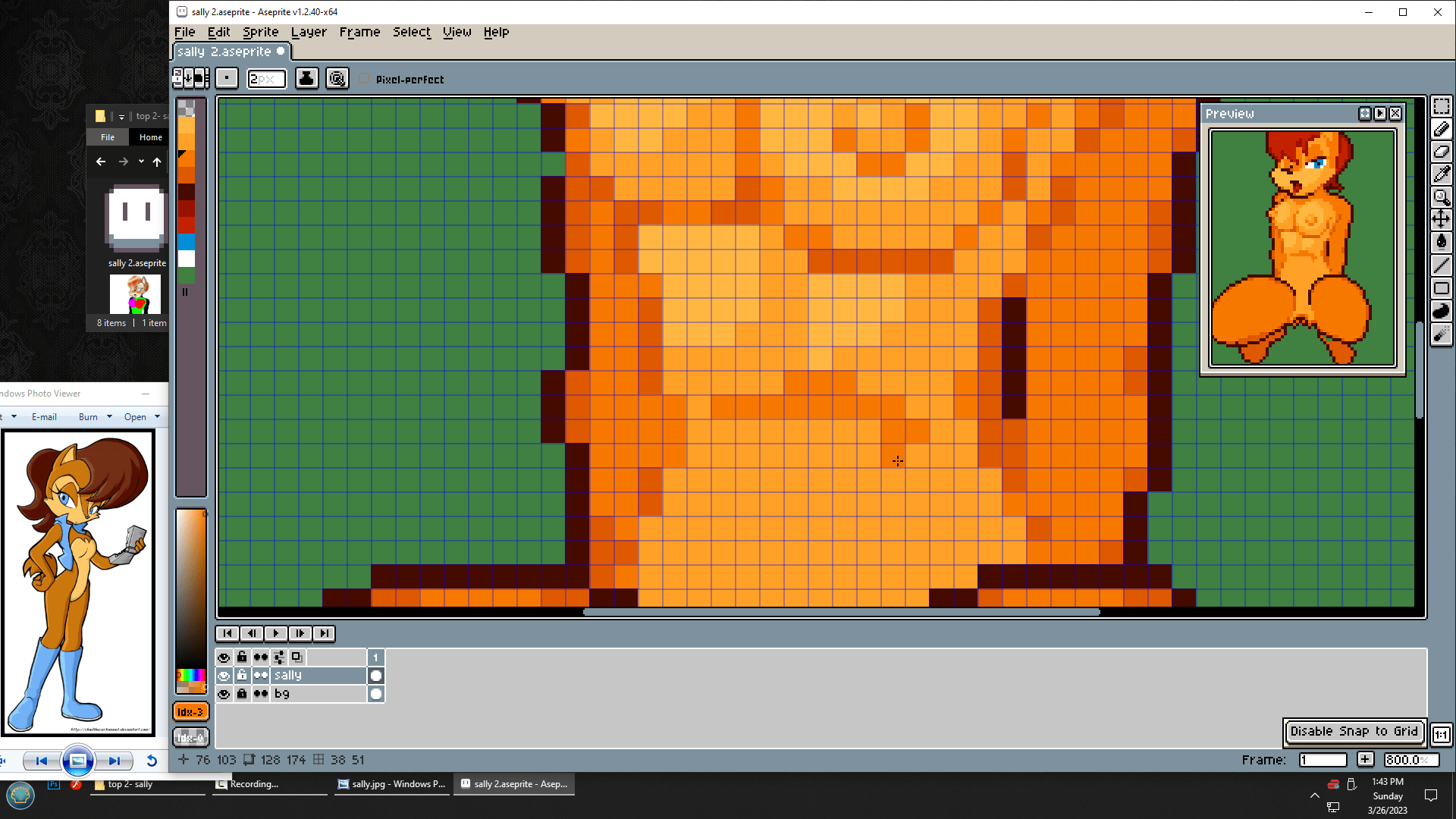Hide the sally layer with its eye icon
The height and width of the screenshot is (819, 1456).
click(x=224, y=676)
